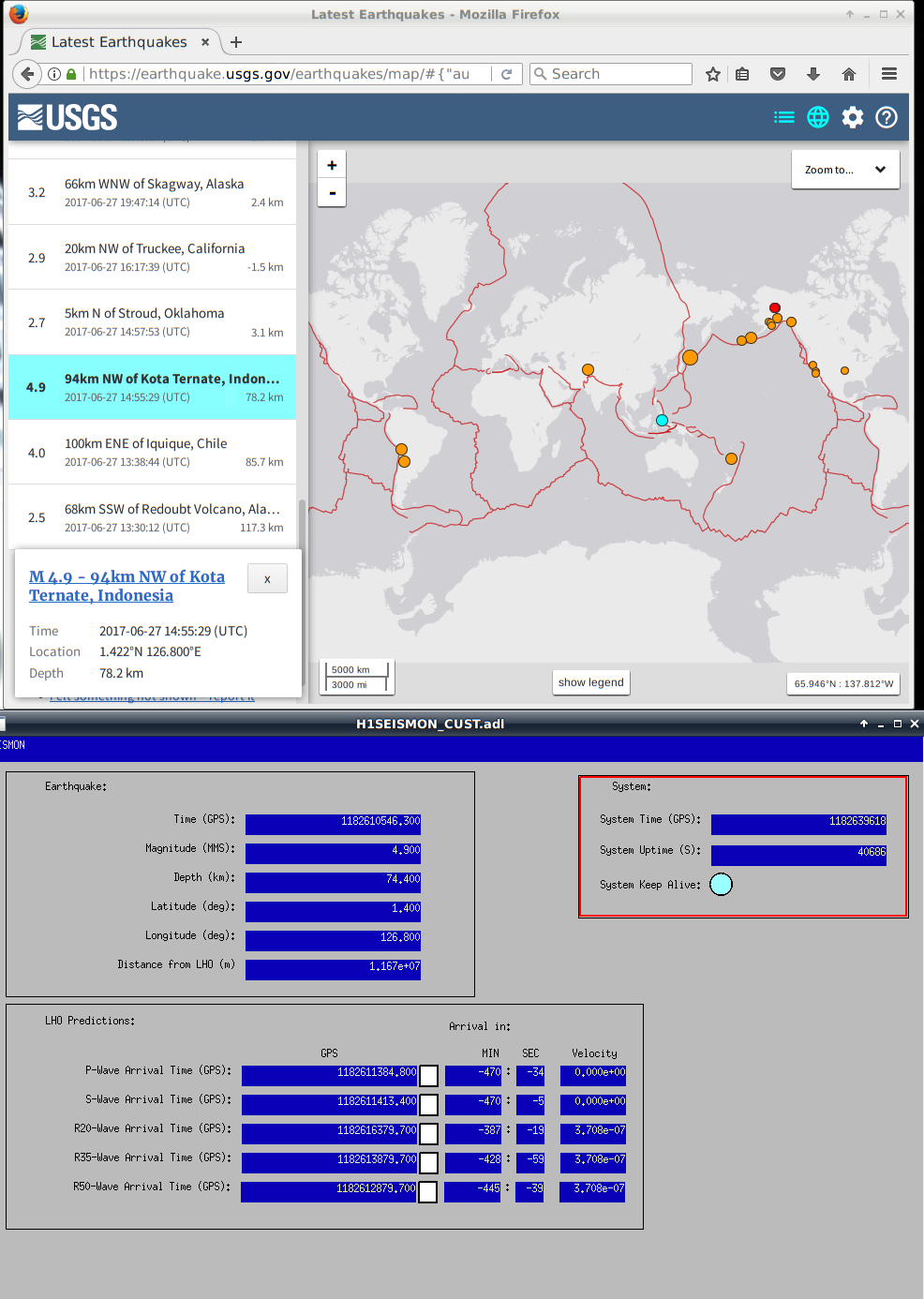The image size is (924, 1299).
Task: Go to the Firefox home page
Action: (x=849, y=74)
